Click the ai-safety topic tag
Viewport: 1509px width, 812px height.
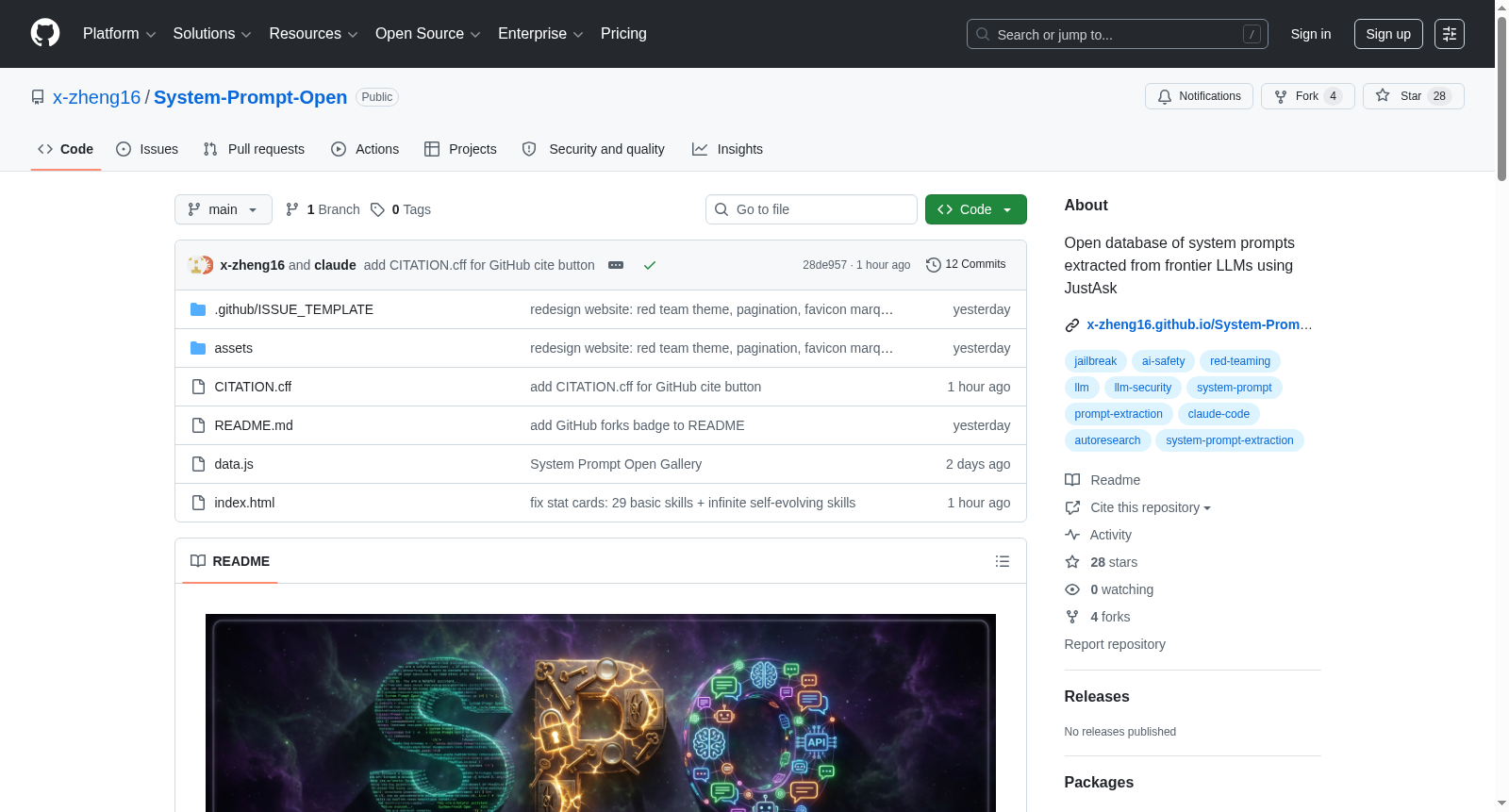tap(1163, 361)
